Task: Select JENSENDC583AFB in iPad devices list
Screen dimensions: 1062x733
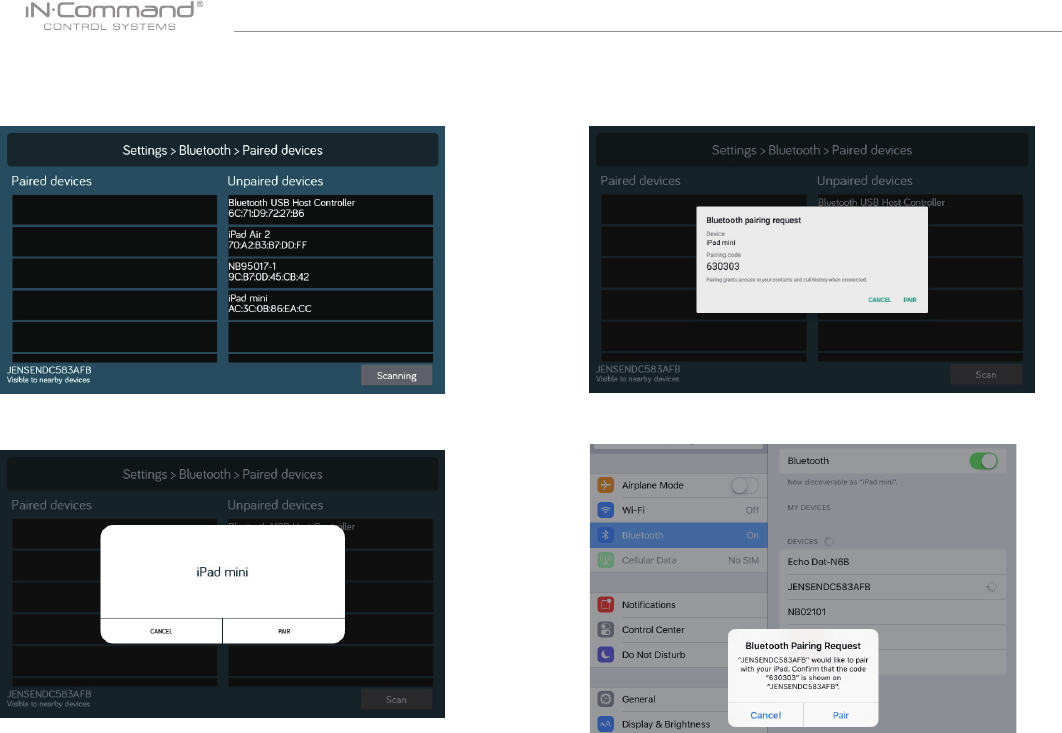Action: [x=893, y=587]
